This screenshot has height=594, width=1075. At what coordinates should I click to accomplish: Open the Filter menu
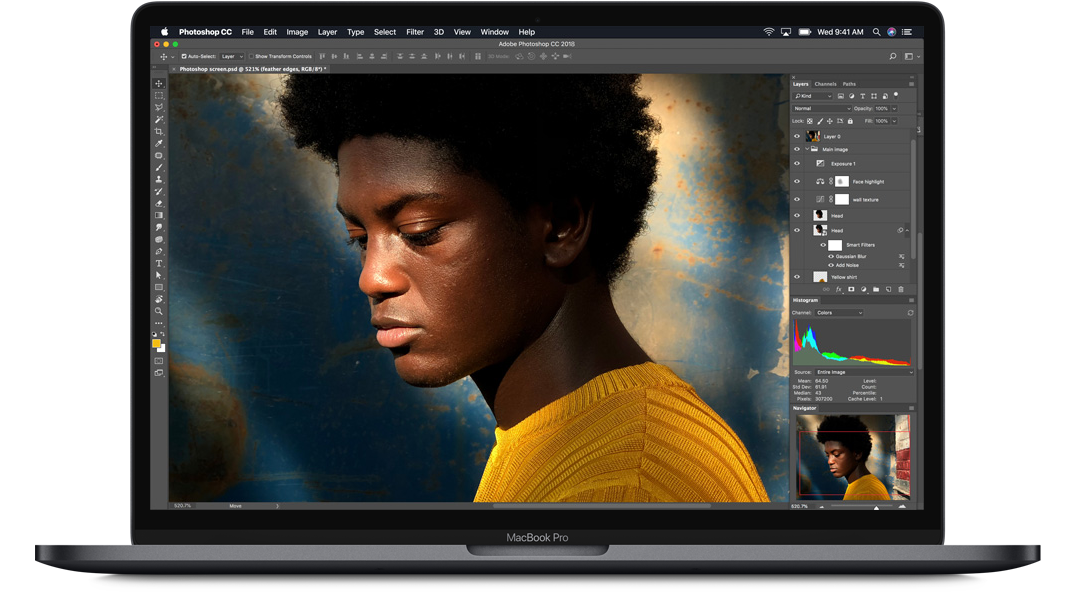(x=415, y=32)
